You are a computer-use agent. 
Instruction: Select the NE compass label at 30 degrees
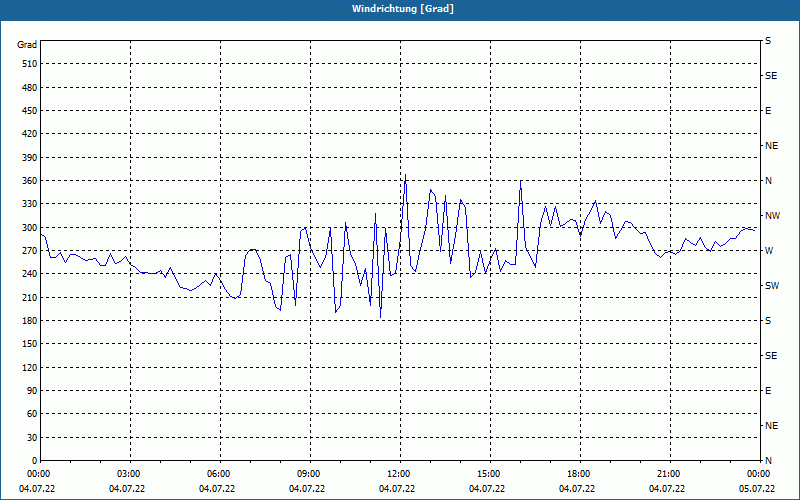[771, 426]
